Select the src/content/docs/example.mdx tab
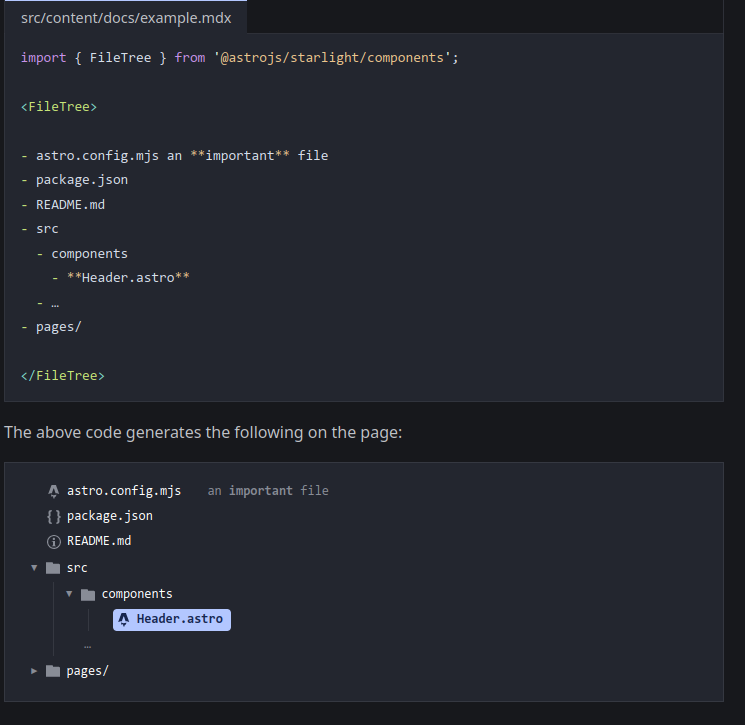 [123, 17]
